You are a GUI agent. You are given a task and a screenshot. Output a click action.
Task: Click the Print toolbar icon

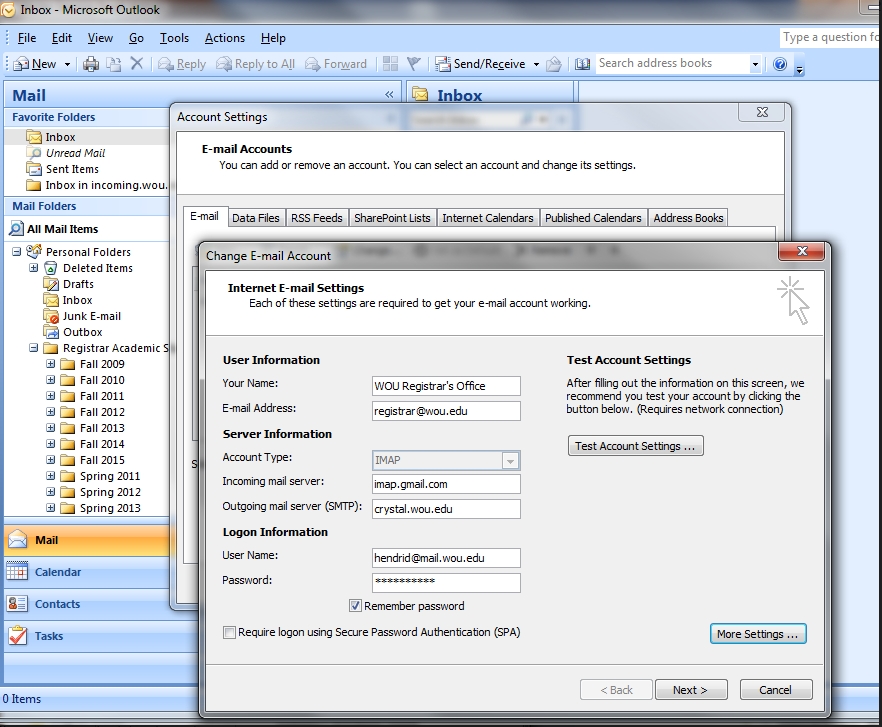91,64
